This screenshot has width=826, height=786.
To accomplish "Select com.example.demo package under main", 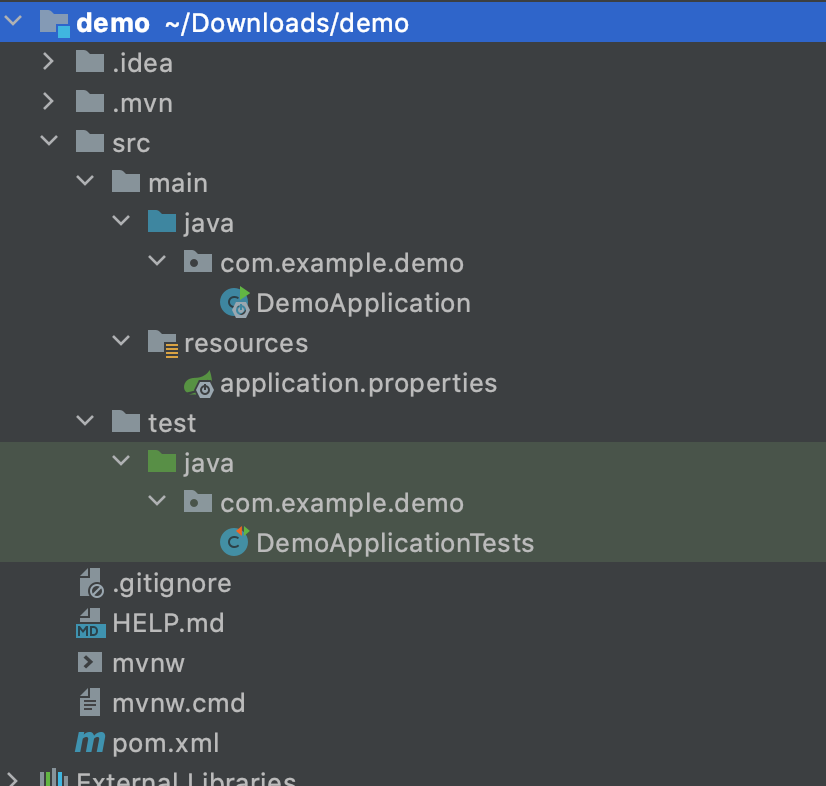I will click(342, 263).
